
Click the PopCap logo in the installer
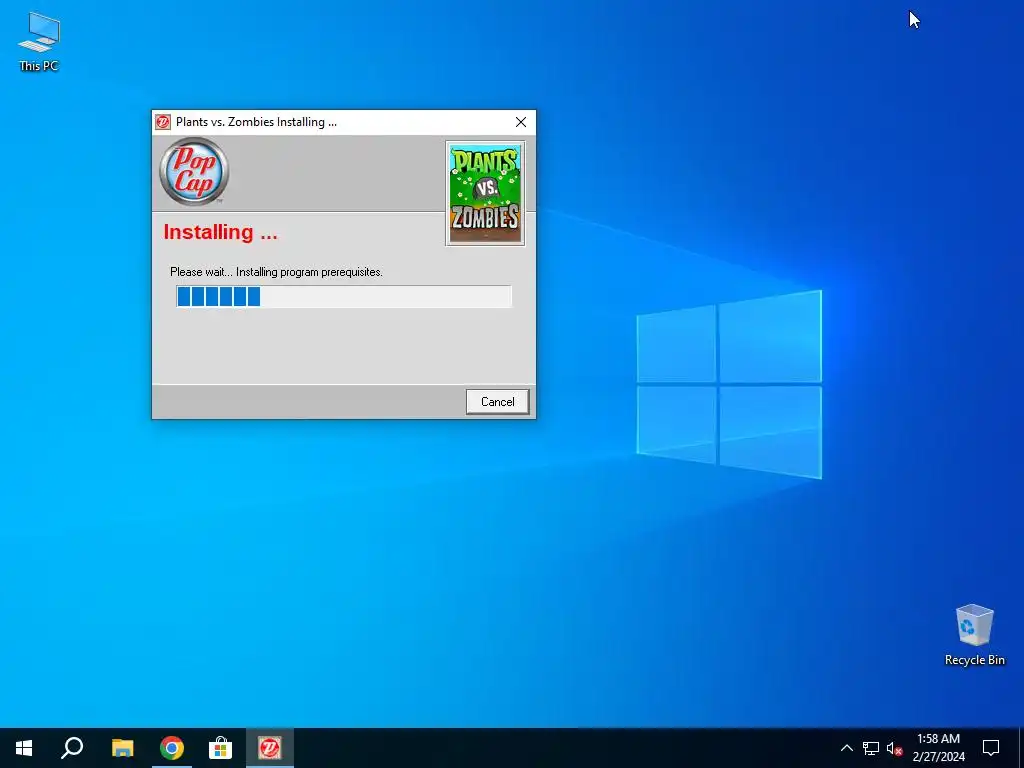194,172
